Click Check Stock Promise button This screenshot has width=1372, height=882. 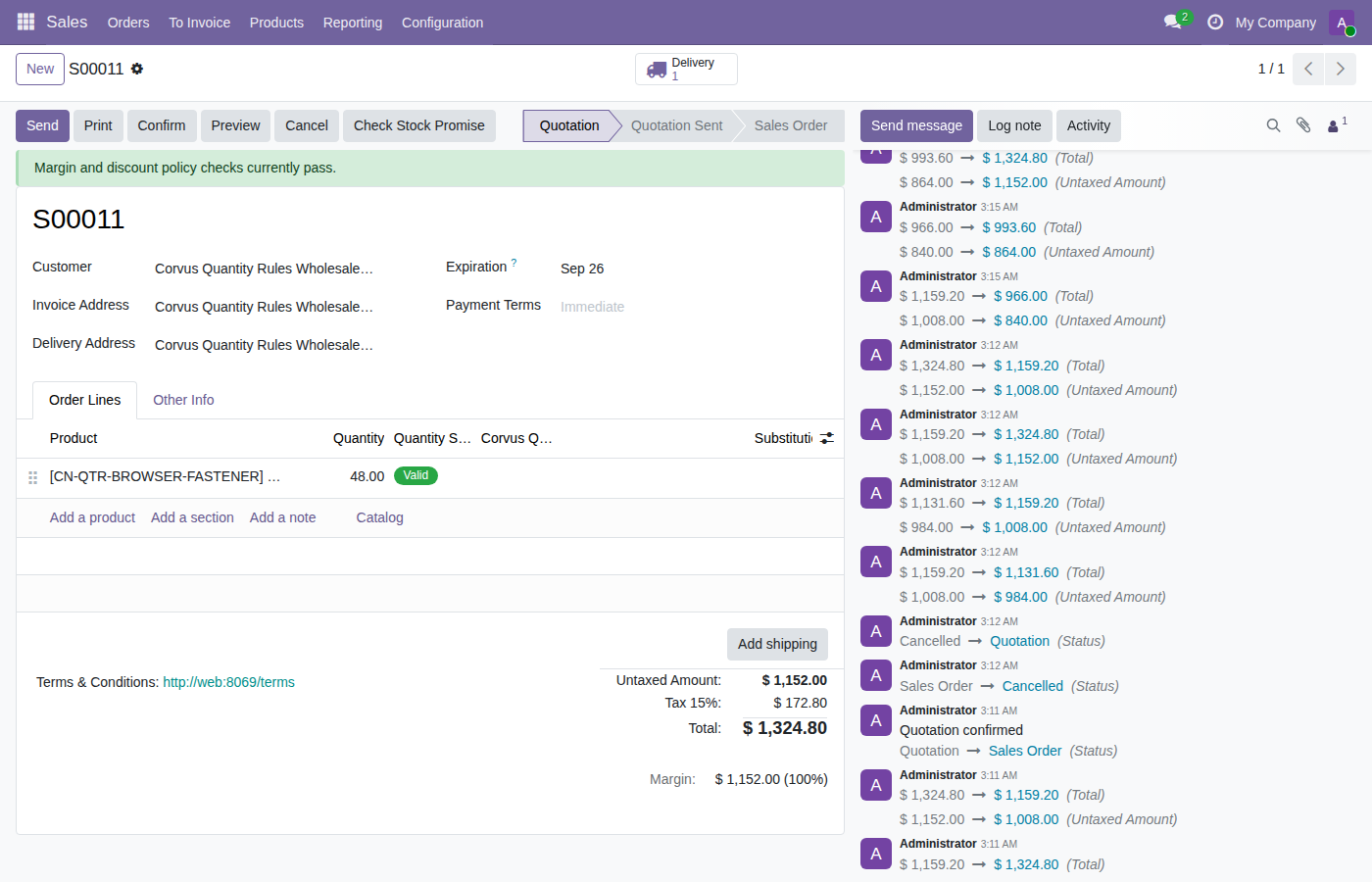click(419, 125)
